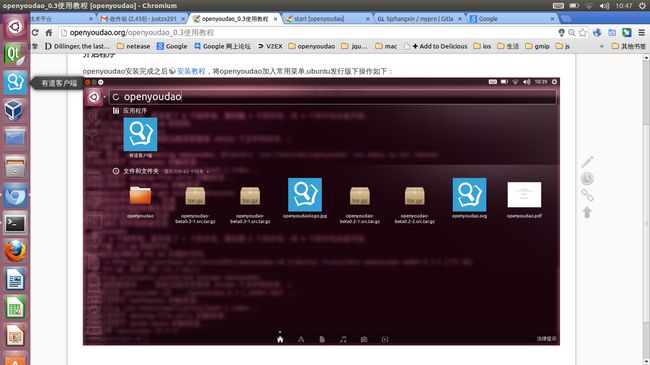The height and width of the screenshot is (365, 650).
Task: Launch VirtualBox from the launcher
Action: click(x=15, y=110)
